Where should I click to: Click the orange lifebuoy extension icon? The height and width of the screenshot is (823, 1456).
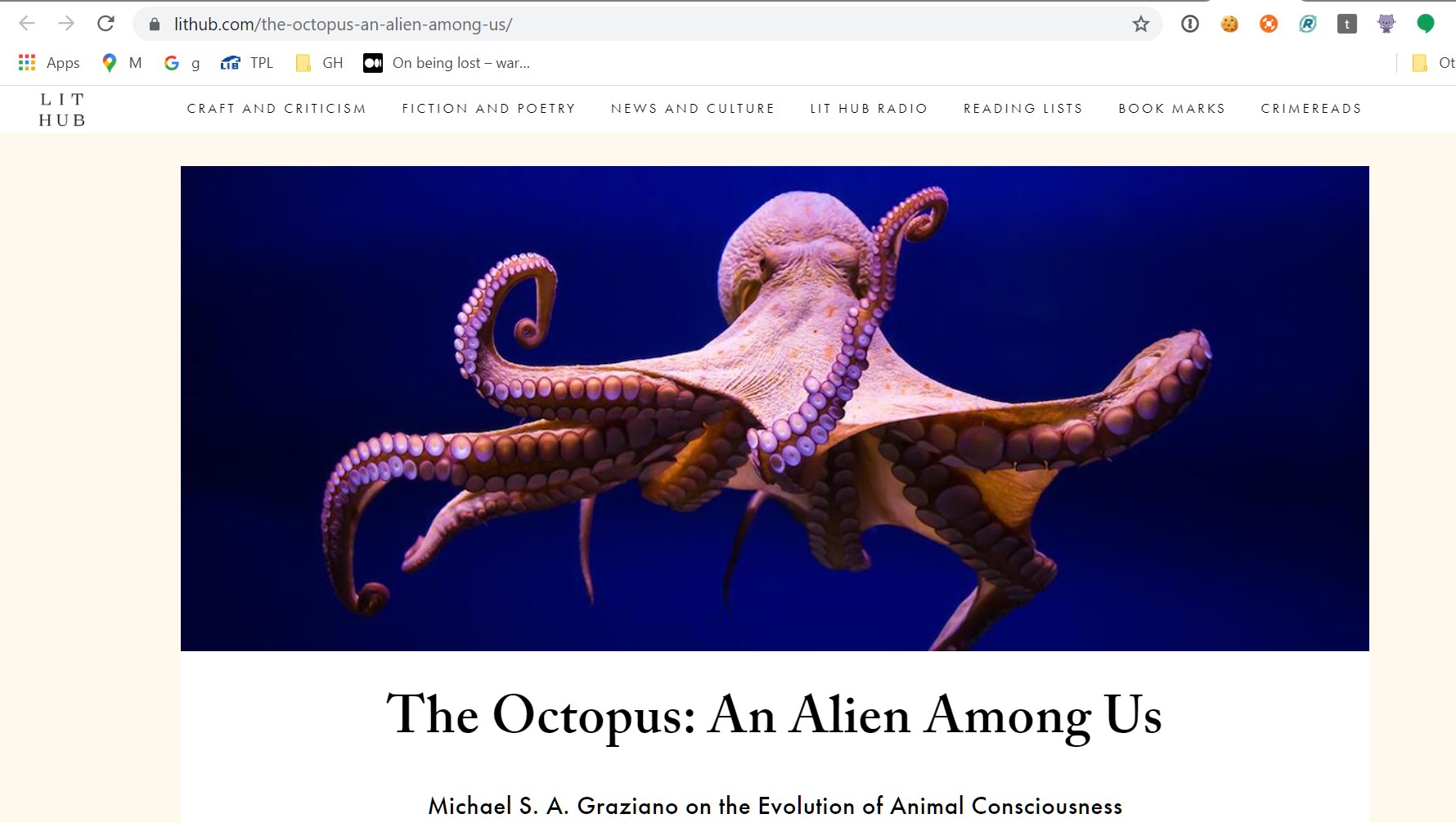click(1269, 24)
